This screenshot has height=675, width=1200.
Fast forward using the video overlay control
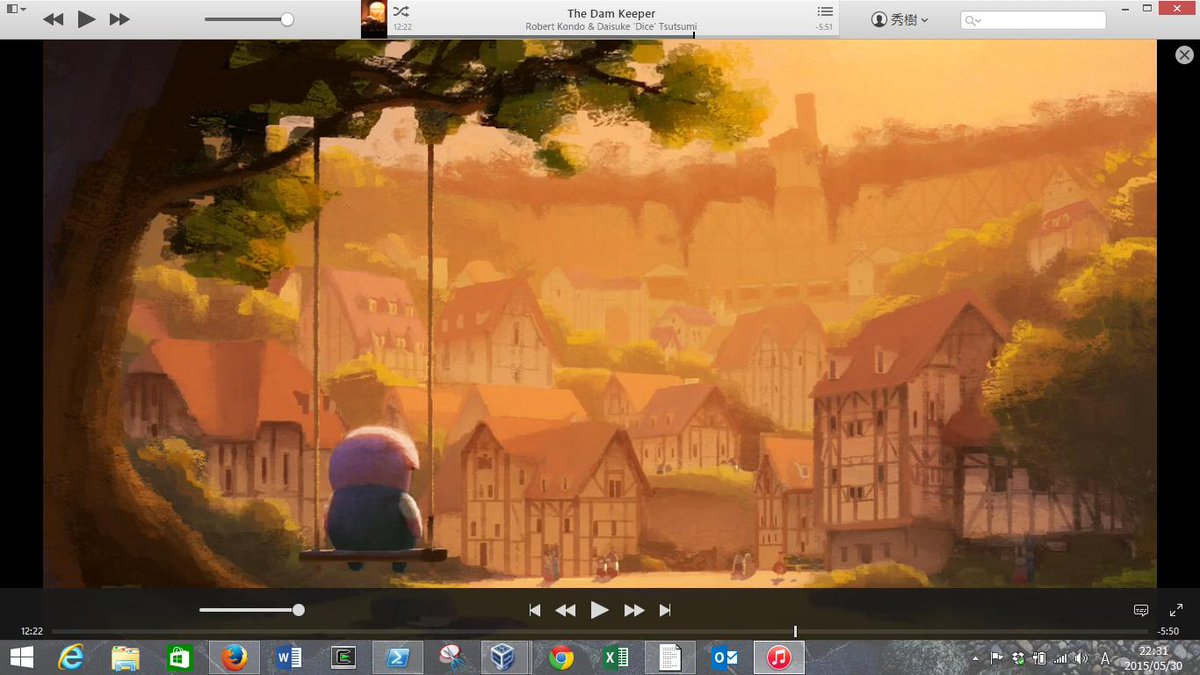tap(634, 610)
